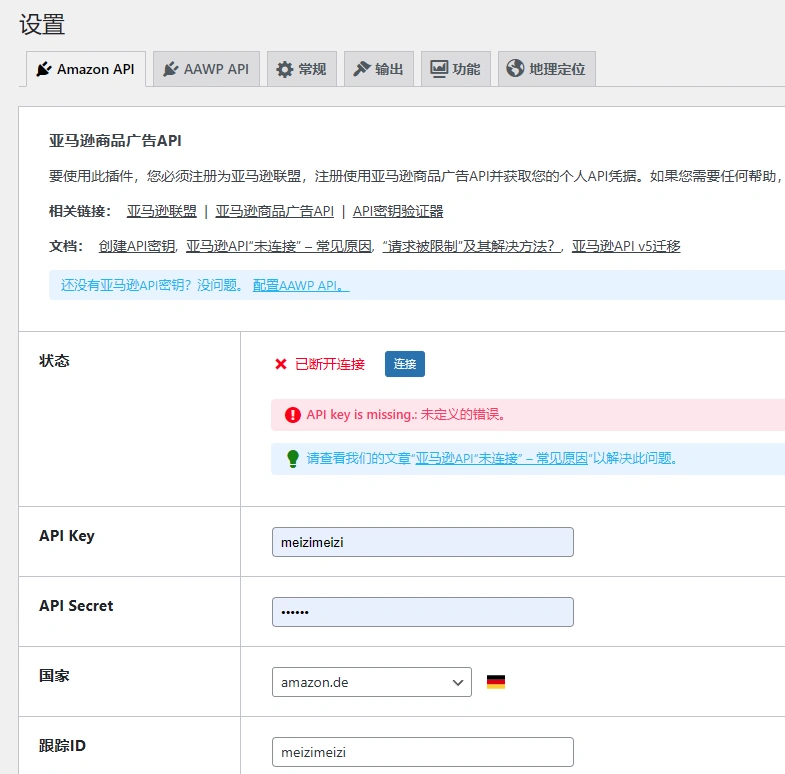The height and width of the screenshot is (774, 785).
Task: Open "请求被限制"及其解决方法 link
Action: tap(471, 246)
